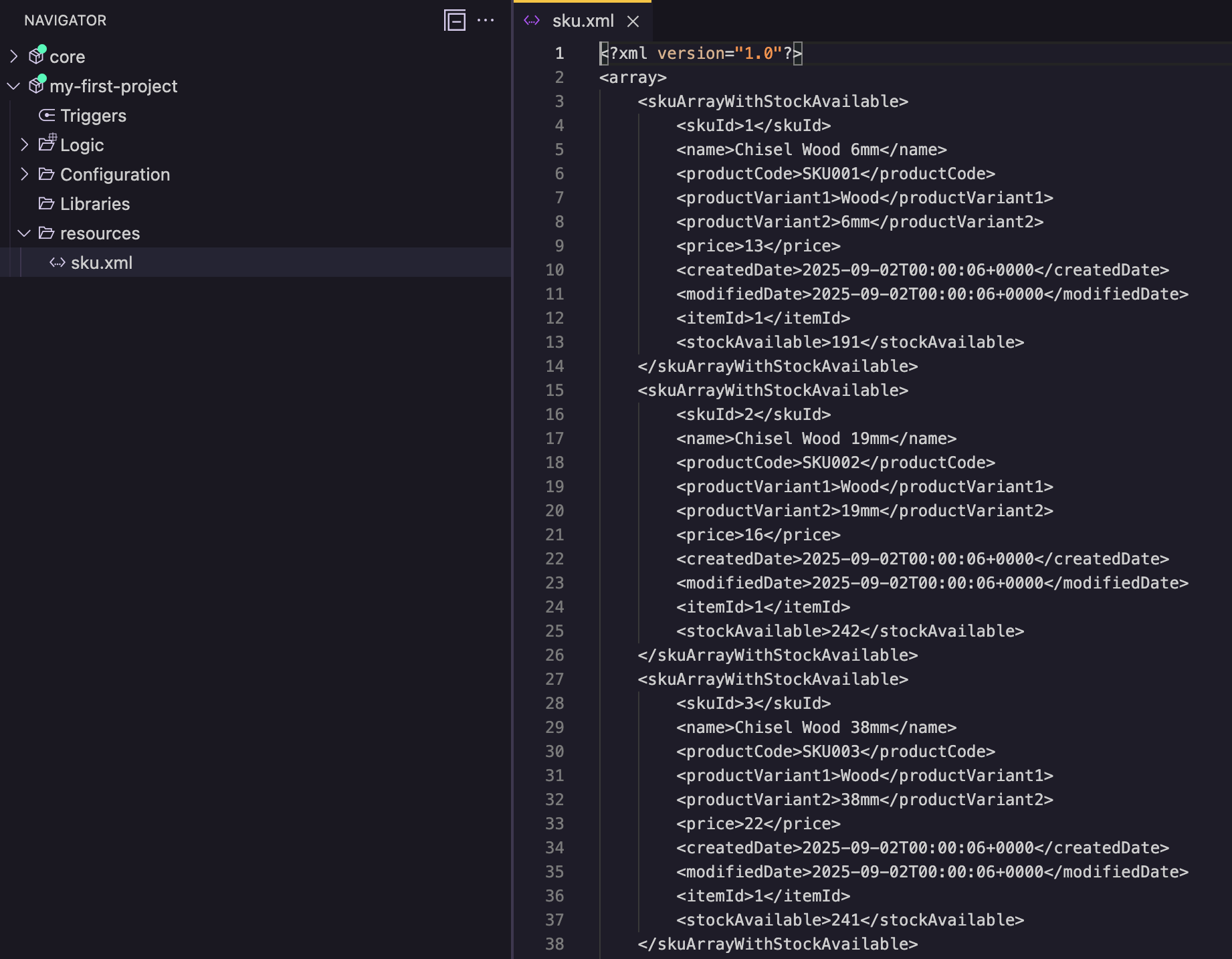1232x959 pixels.
Task: Click the Collapse All icon in Navigator
Action: 455,20
